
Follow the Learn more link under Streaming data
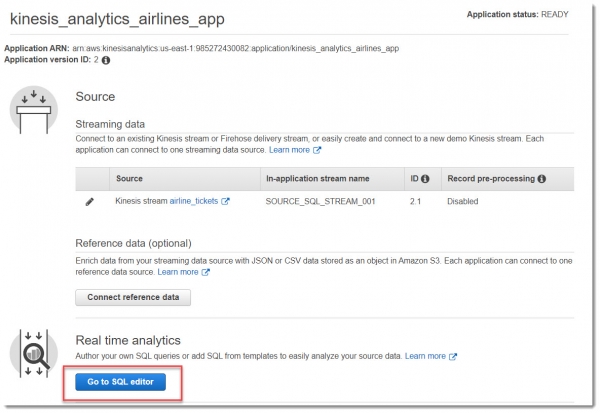coord(289,150)
